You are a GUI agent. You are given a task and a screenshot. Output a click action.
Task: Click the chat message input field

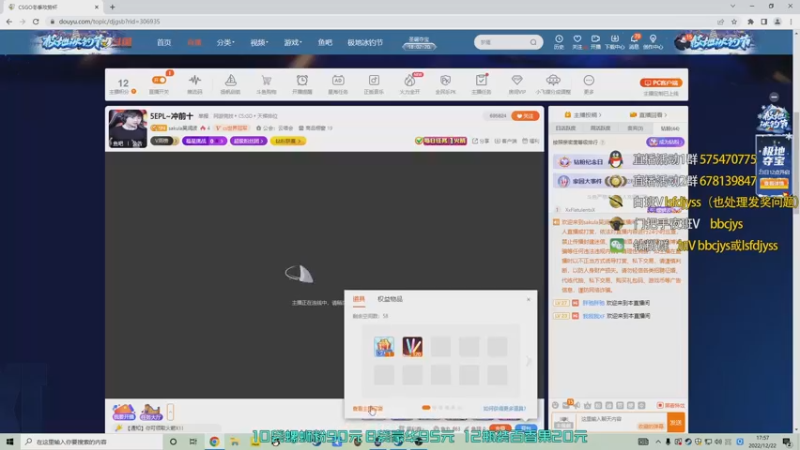point(622,421)
